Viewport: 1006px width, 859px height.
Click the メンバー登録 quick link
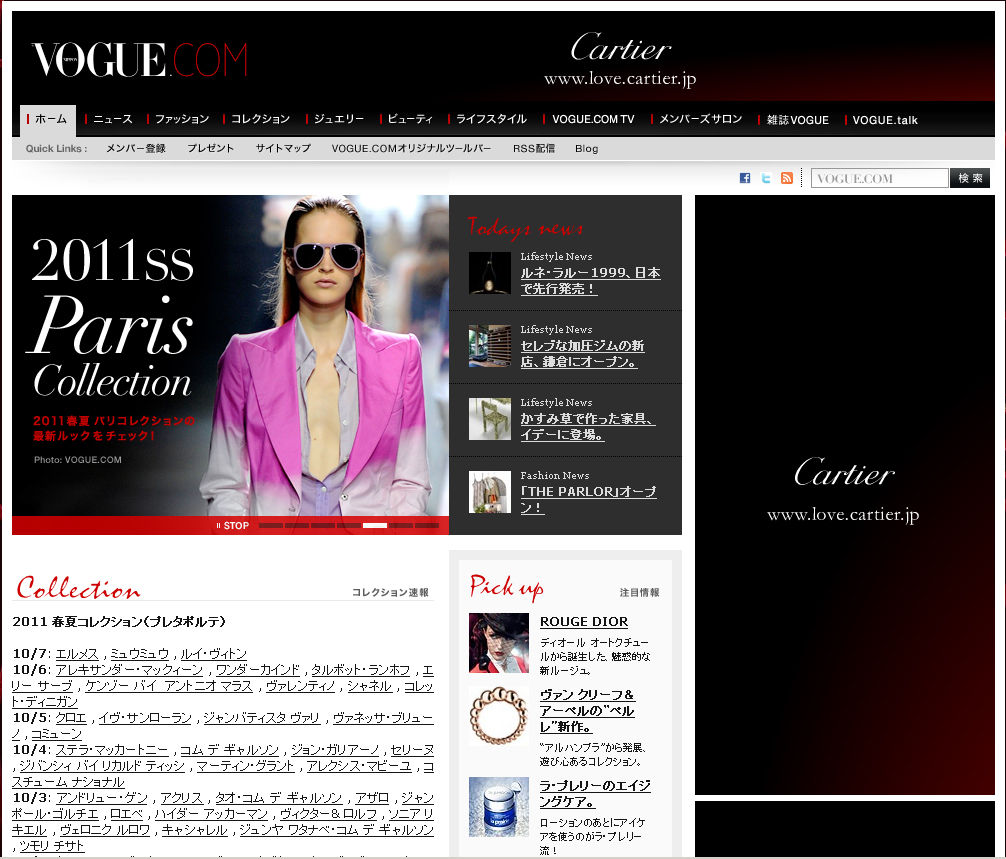tap(135, 148)
